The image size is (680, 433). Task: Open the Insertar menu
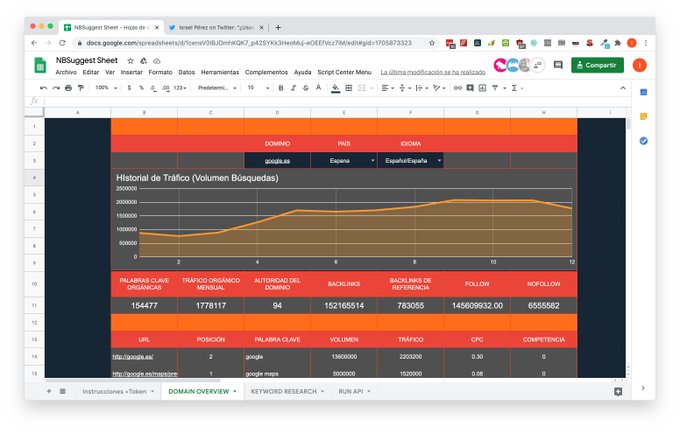pos(131,72)
